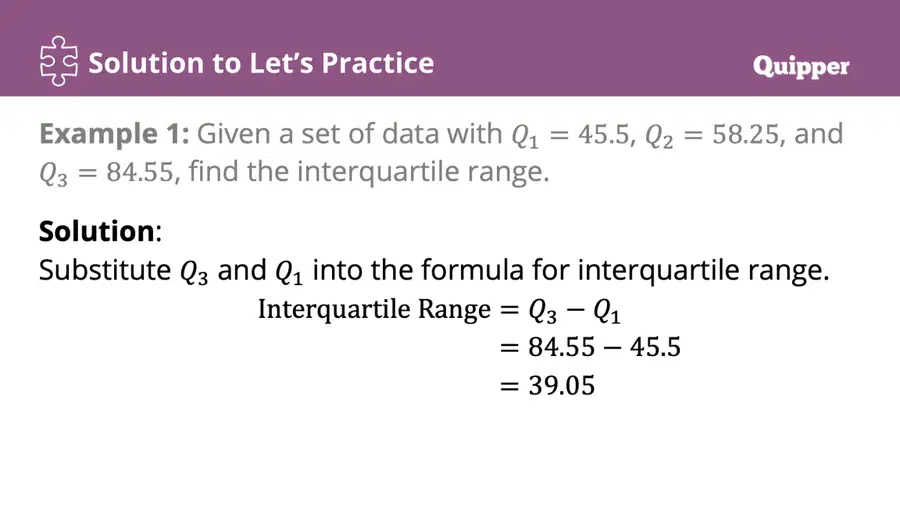Click the final answer 39.05
The height and width of the screenshot is (506, 900).
(561, 386)
